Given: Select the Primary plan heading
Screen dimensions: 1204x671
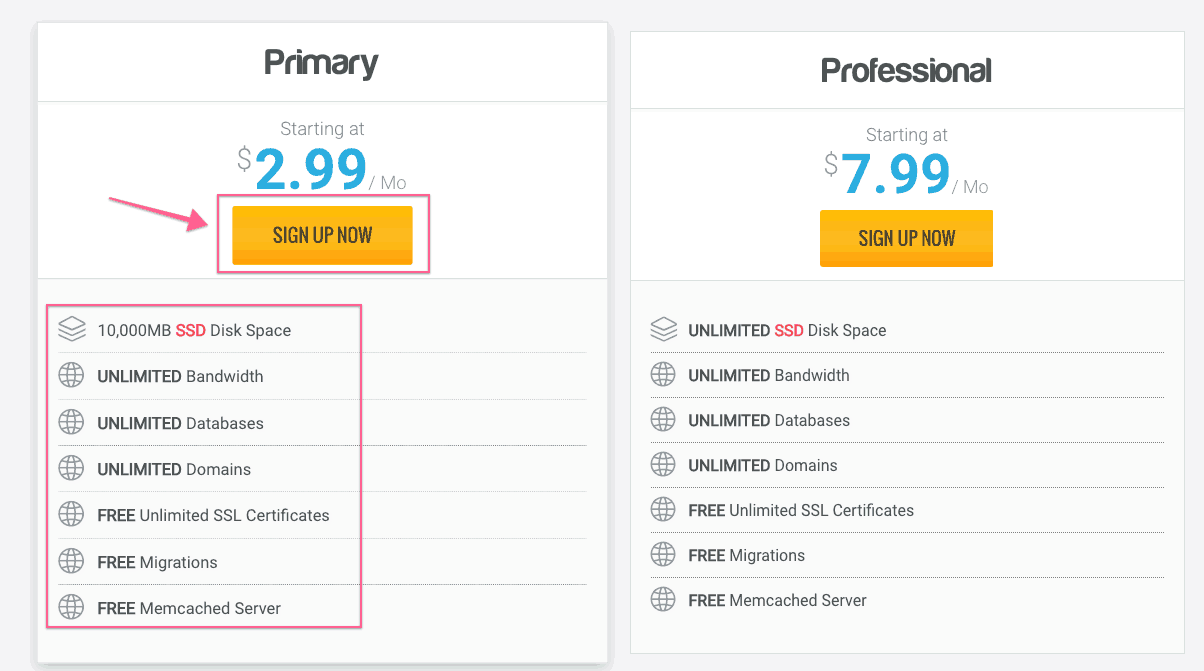Looking at the screenshot, I should (x=321, y=63).
